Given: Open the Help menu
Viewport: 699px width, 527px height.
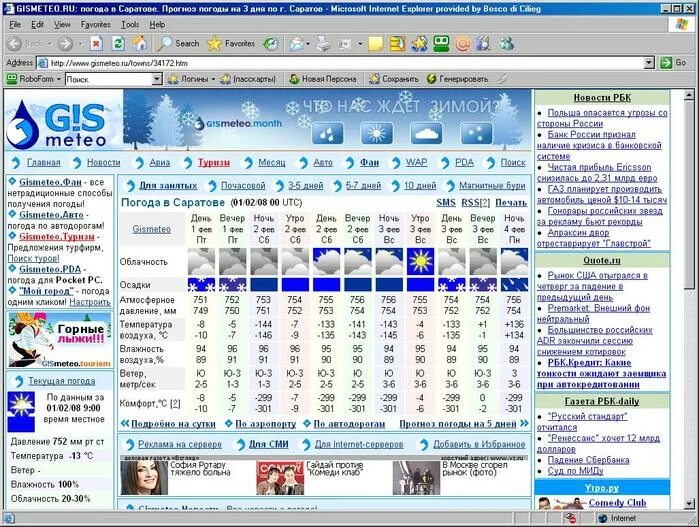Looking at the screenshot, I should point(157,25).
